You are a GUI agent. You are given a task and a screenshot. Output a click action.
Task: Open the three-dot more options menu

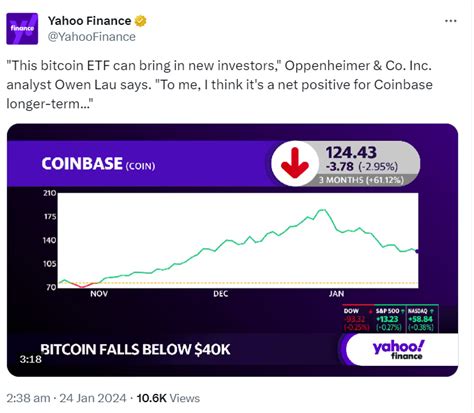point(451,21)
